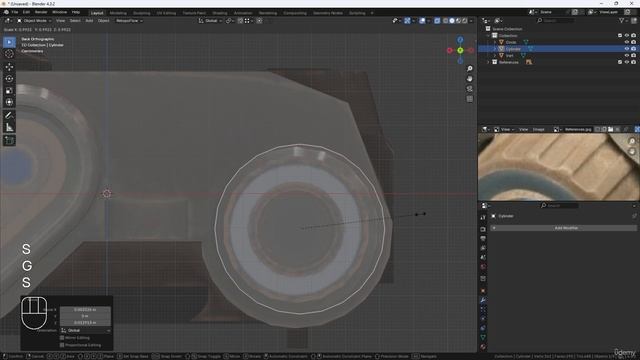Click the outliner search field
Image resolution: width=640 pixels, height=360 pixels.
coord(556,20)
